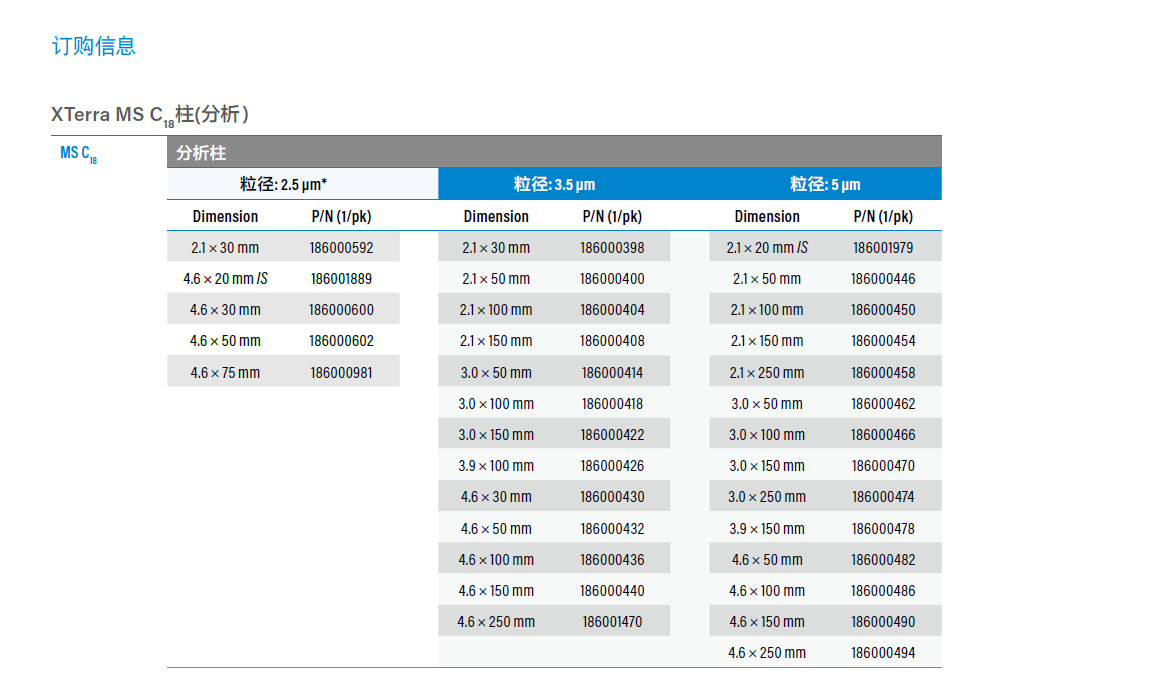
Task: Select part number 186001889
Action: [341, 279]
